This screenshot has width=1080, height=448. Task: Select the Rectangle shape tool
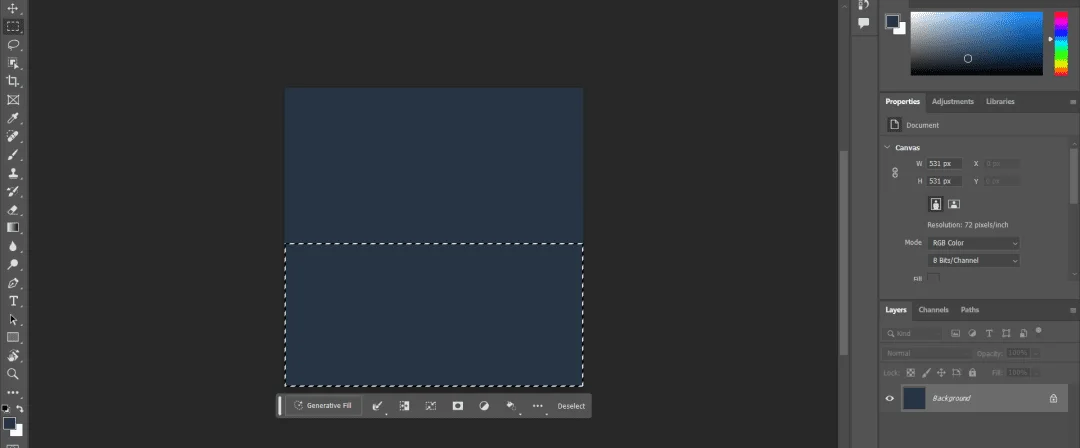point(12,338)
